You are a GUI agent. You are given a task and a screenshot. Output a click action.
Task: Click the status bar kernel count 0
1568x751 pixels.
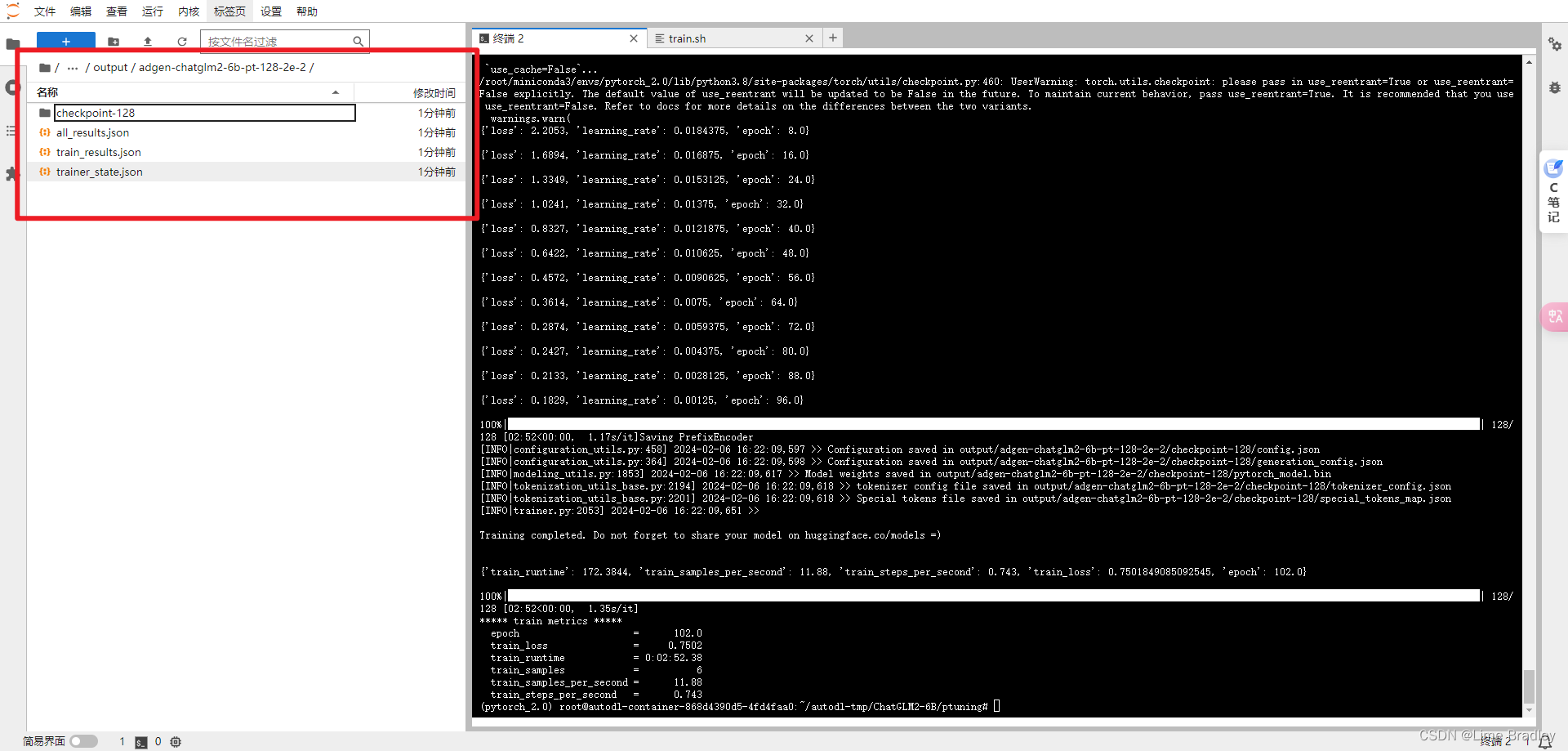[158, 742]
